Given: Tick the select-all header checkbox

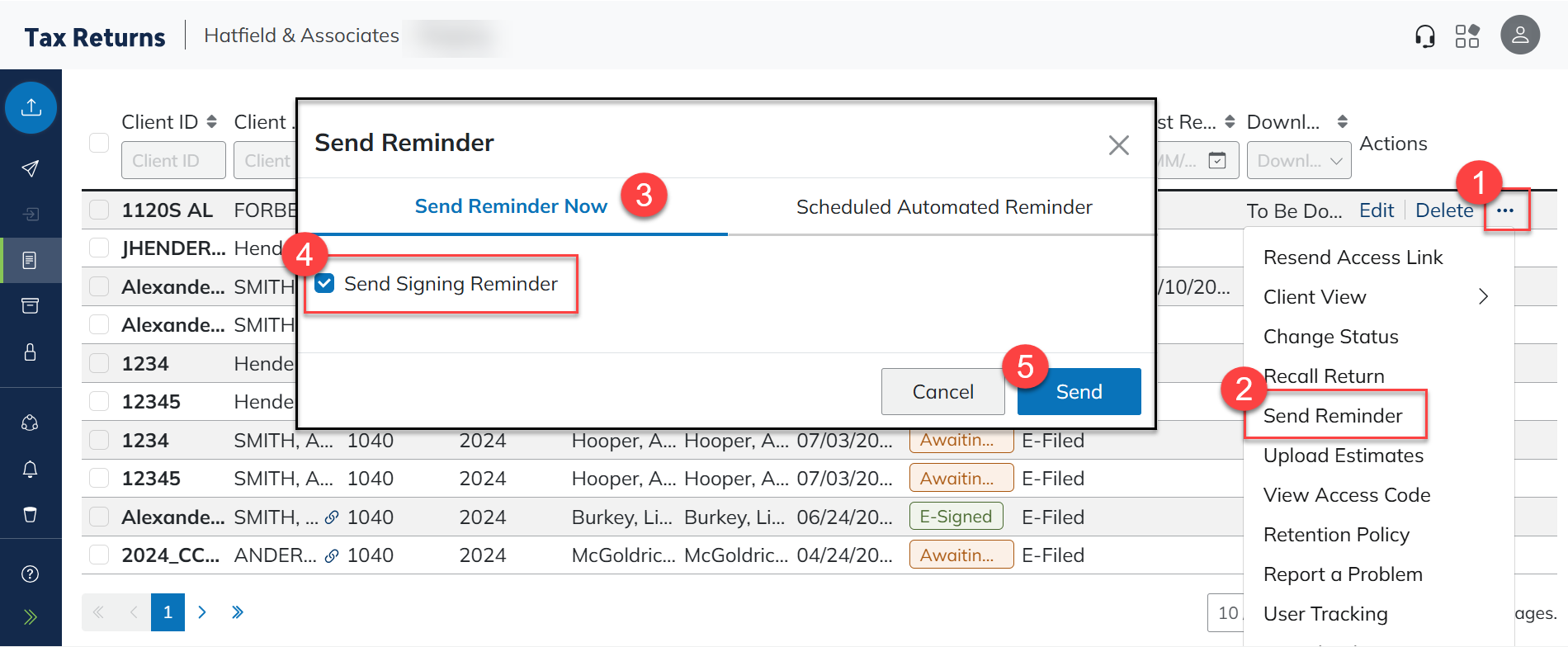Looking at the screenshot, I should click(99, 143).
